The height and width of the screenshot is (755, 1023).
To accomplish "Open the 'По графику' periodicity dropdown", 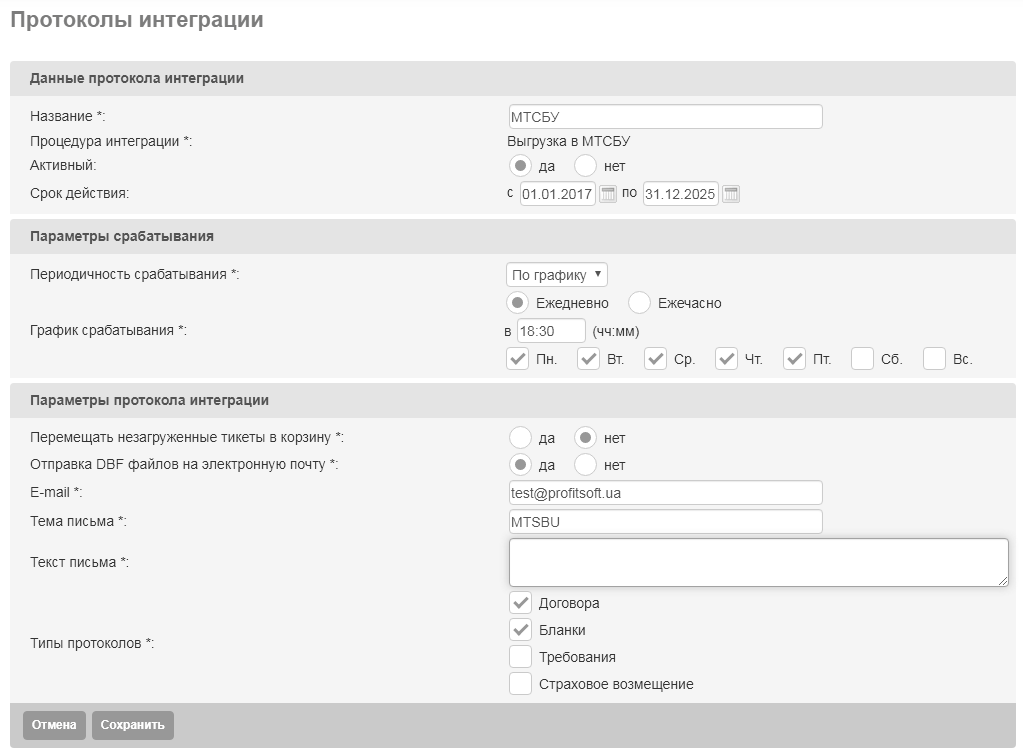I will coord(557,275).
